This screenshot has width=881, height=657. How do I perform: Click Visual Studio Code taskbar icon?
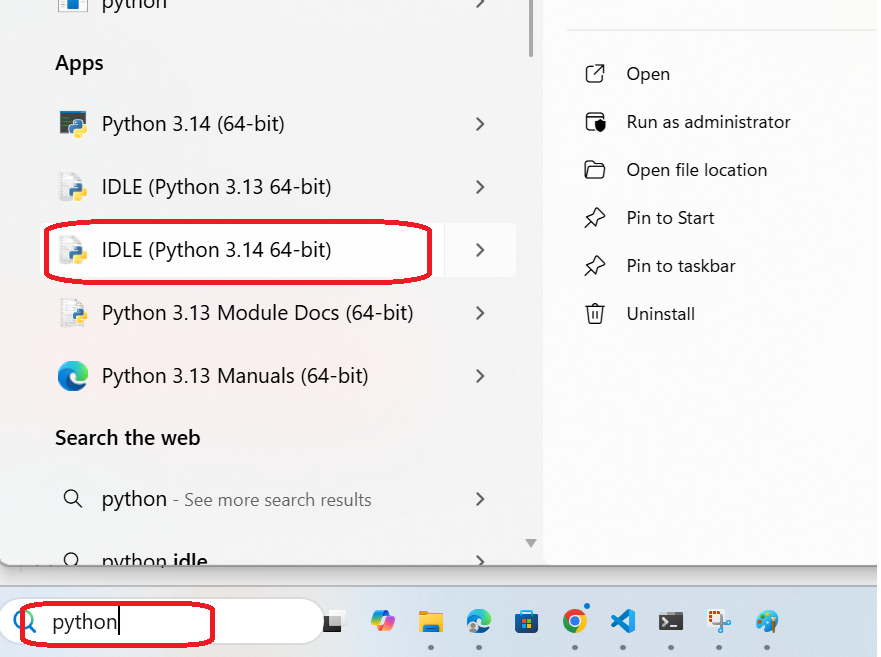point(622,621)
